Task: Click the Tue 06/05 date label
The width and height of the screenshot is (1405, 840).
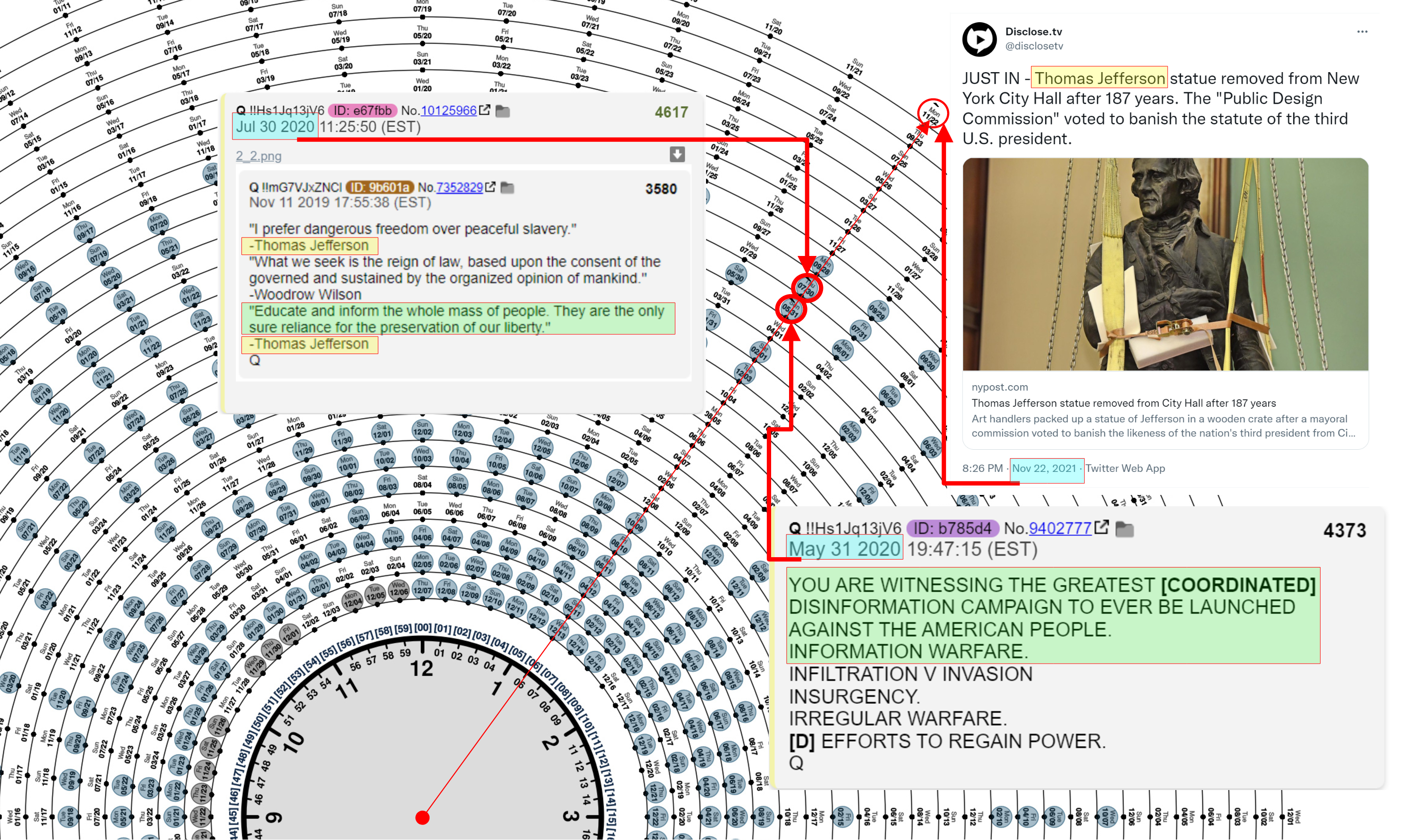Action: 423,508
